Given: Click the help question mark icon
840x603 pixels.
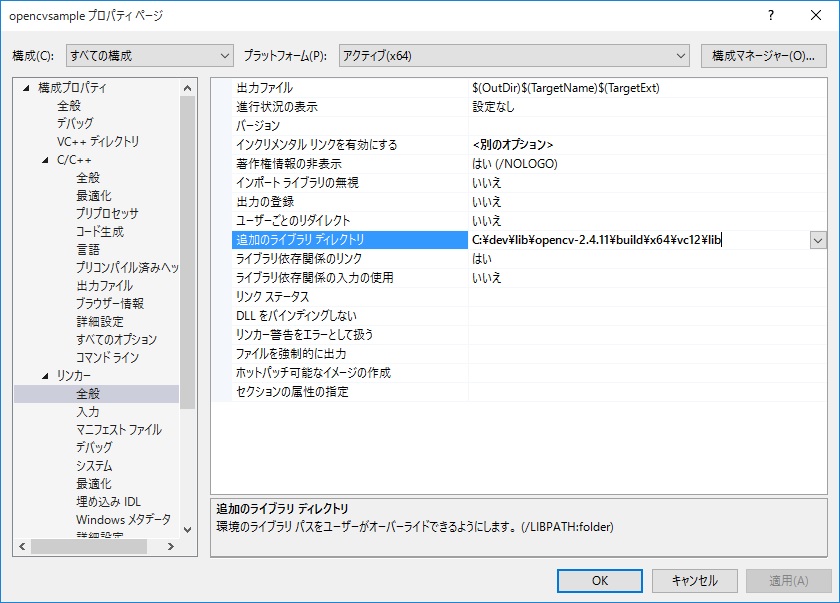Looking at the screenshot, I should coord(771,16).
